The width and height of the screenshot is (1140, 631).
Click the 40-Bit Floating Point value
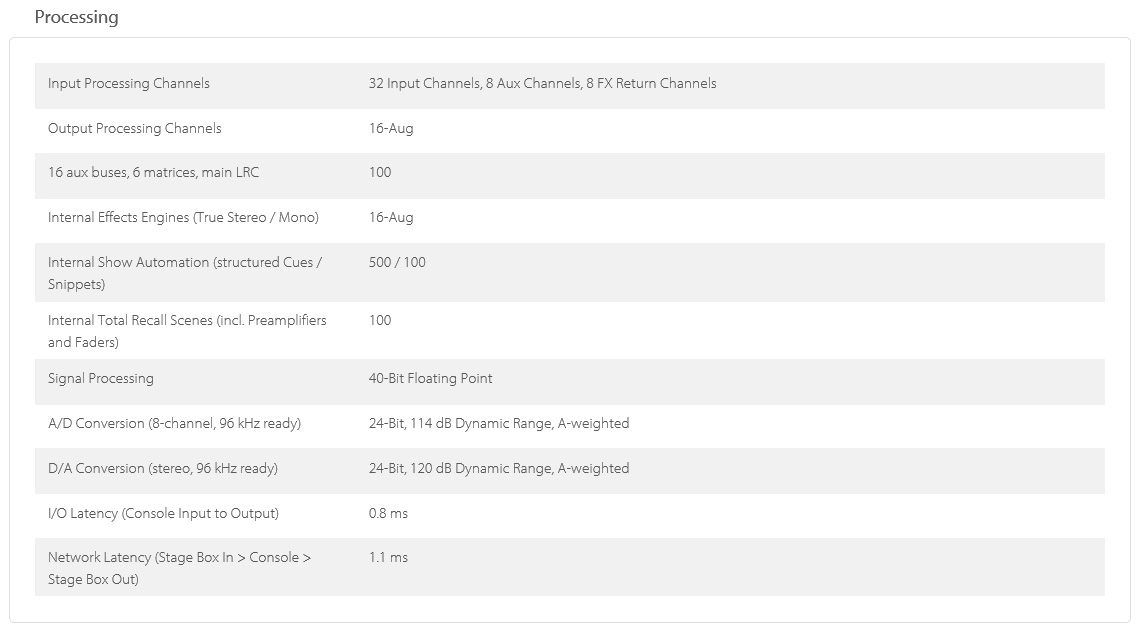tap(430, 378)
